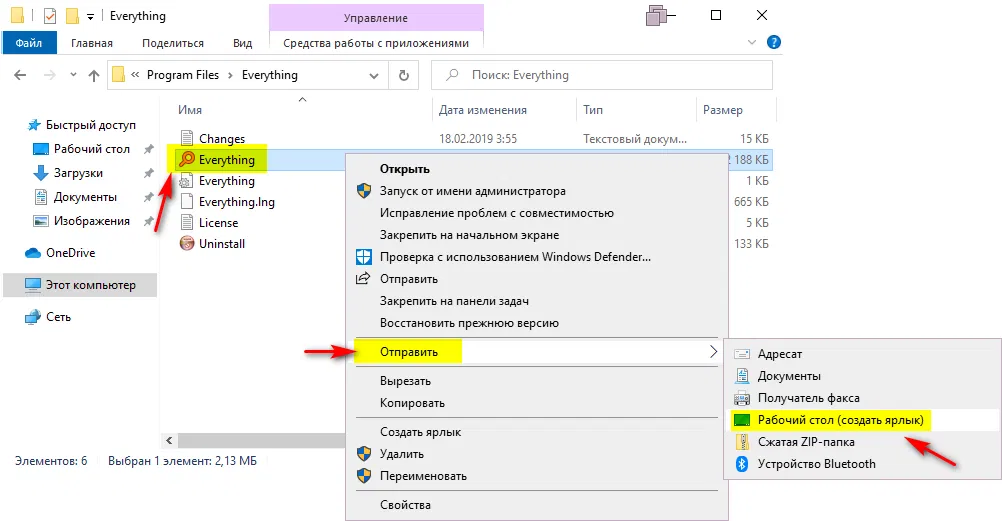The width and height of the screenshot is (1002, 521).
Task: Switch to the Поделиться ribbon tab
Action: 173,43
